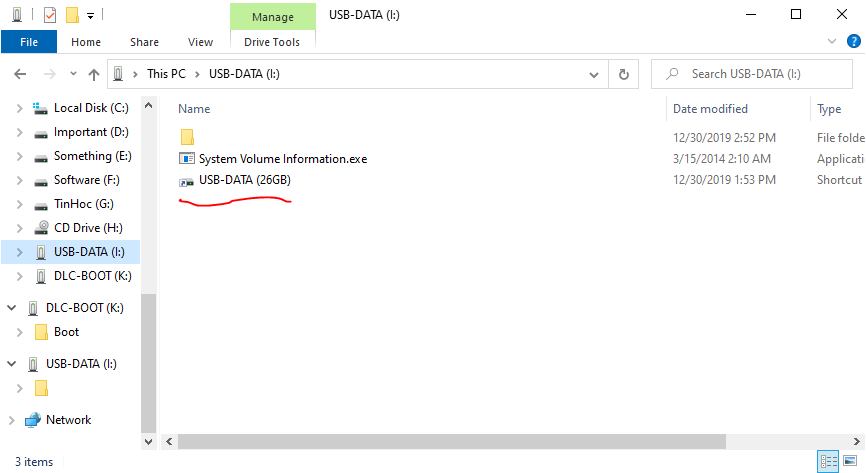The image size is (866, 473).
Task: Expand Software (F:) drive node
Action: (19, 180)
